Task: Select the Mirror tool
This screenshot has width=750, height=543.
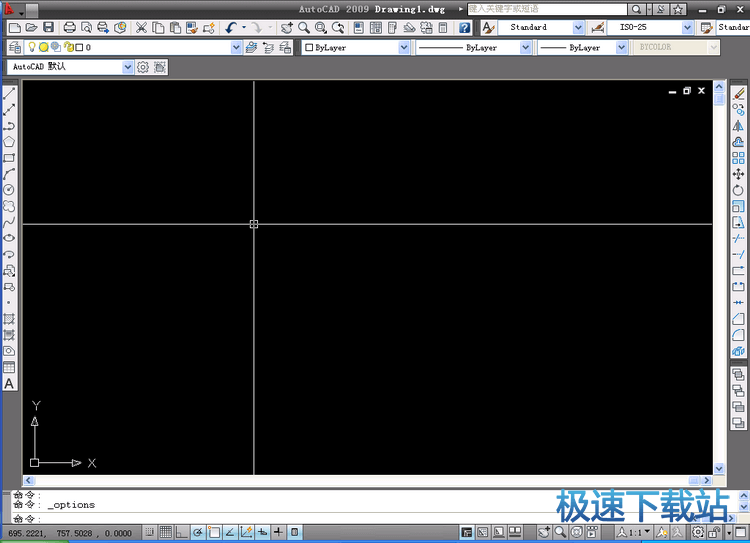Action: coord(739,126)
